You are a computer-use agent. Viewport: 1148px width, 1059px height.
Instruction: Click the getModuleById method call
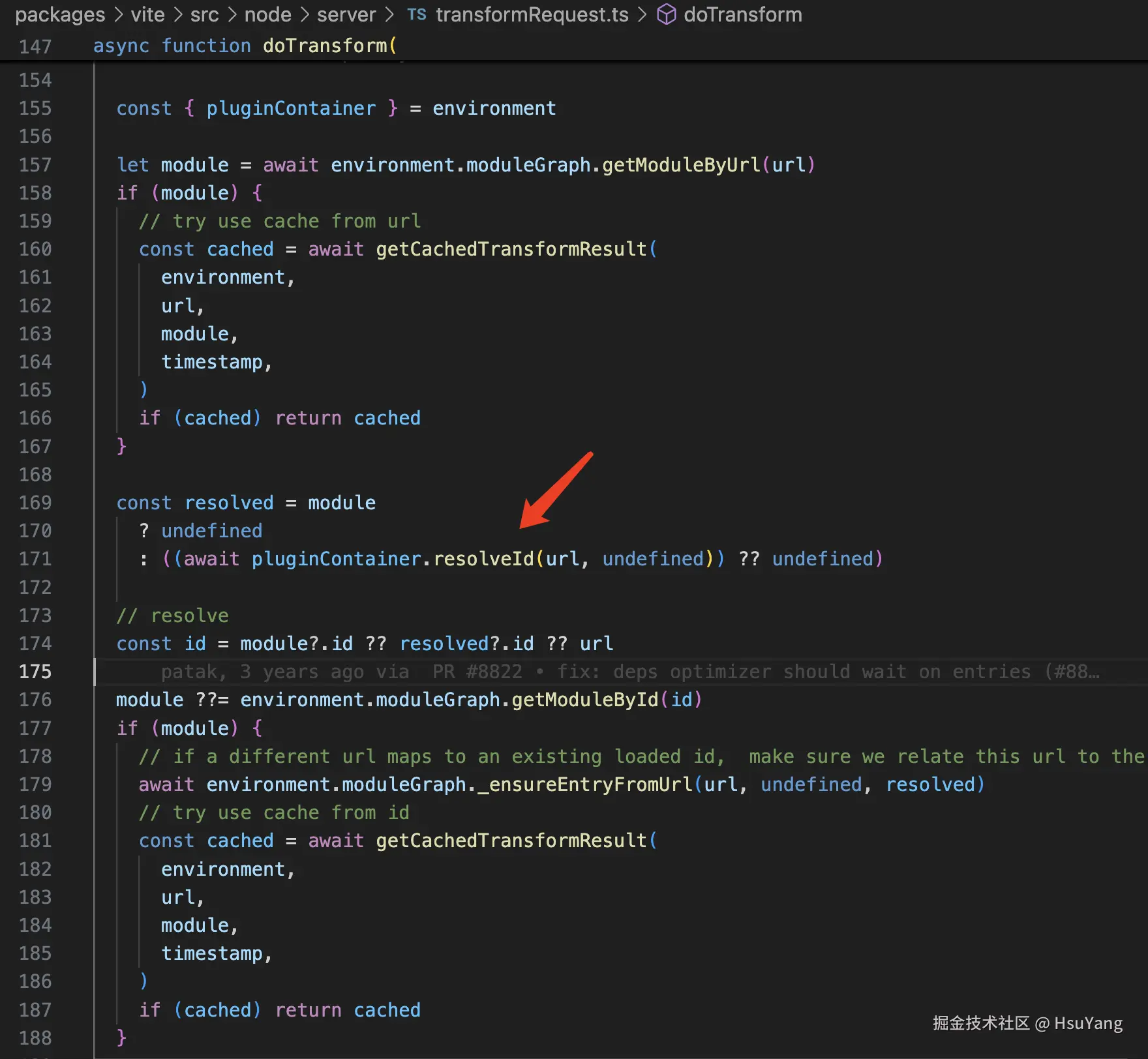584,700
